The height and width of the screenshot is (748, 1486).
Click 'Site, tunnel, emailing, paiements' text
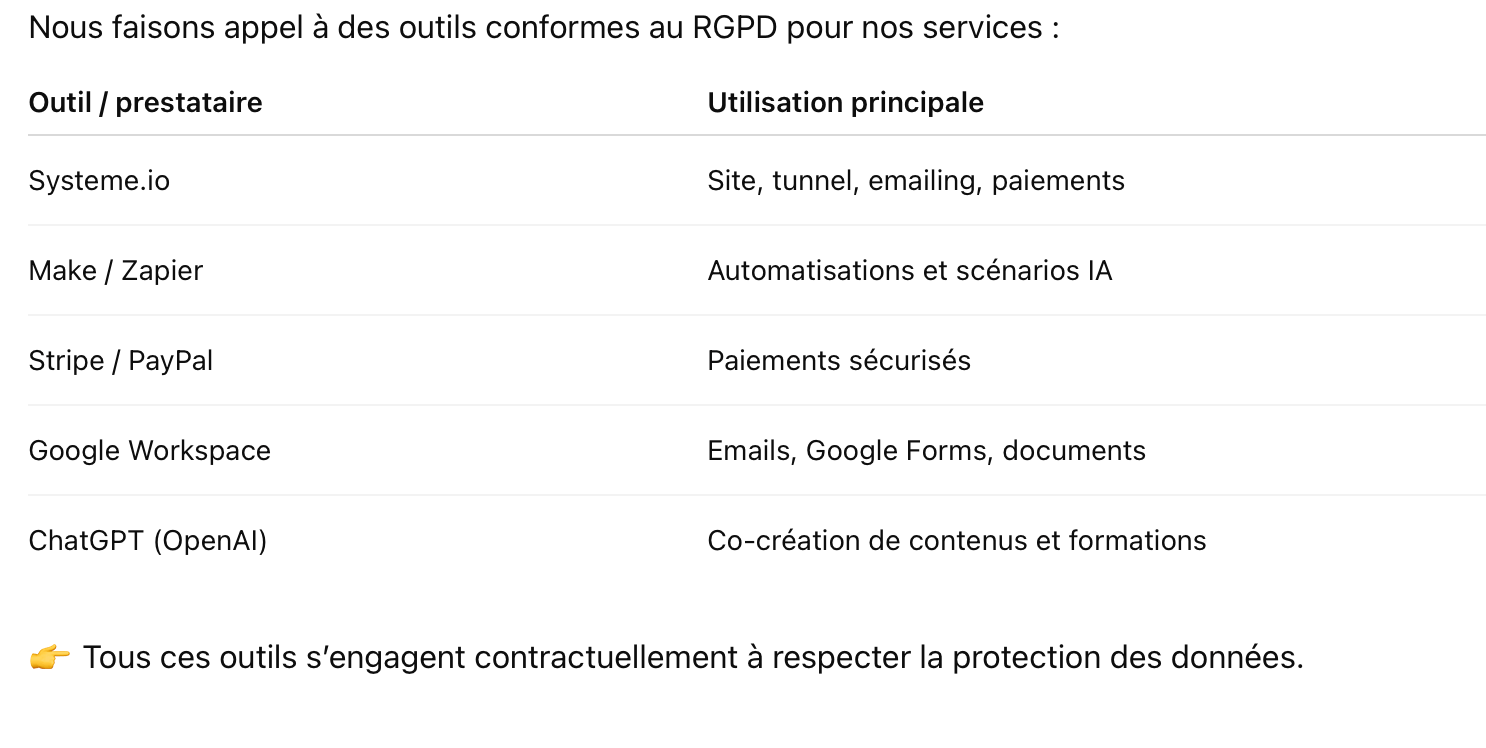click(916, 181)
